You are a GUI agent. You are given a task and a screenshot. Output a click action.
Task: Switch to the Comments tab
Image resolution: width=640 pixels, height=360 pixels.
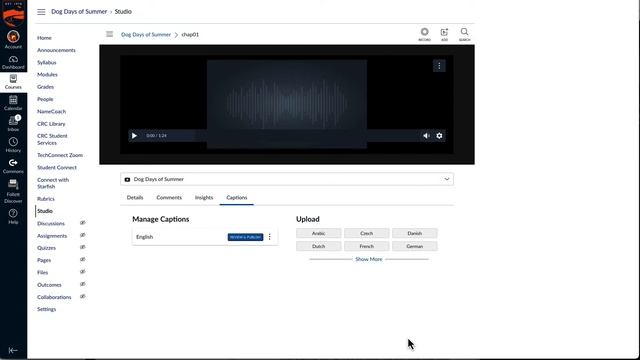point(169,198)
